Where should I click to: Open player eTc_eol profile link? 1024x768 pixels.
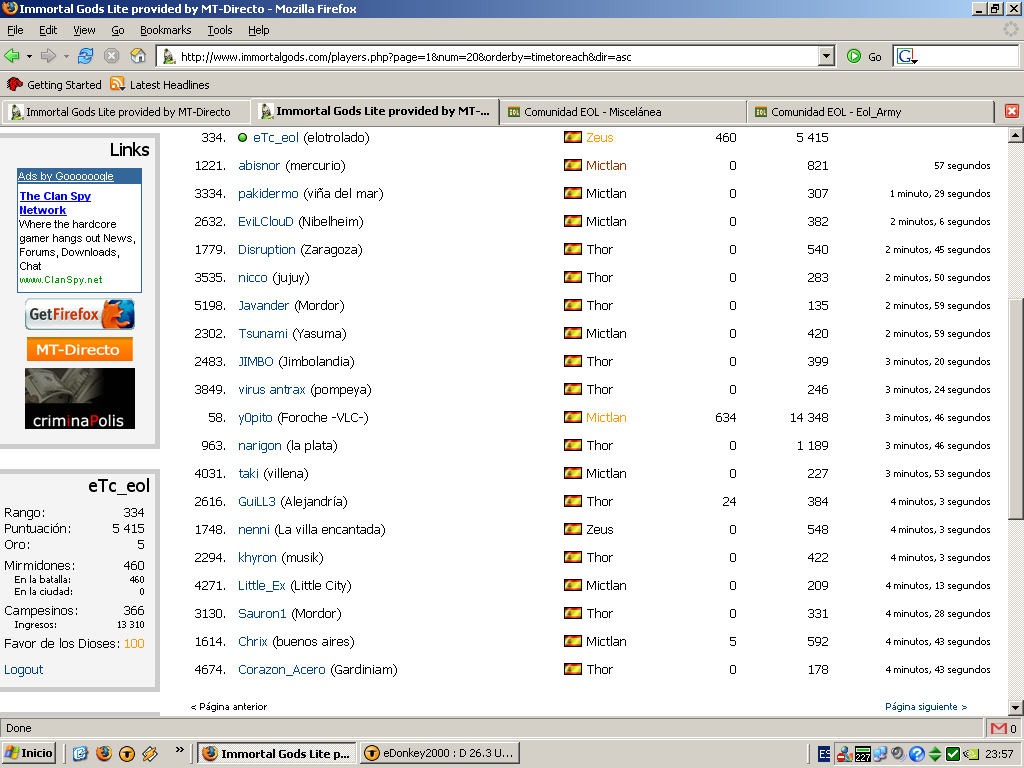(276, 138)
